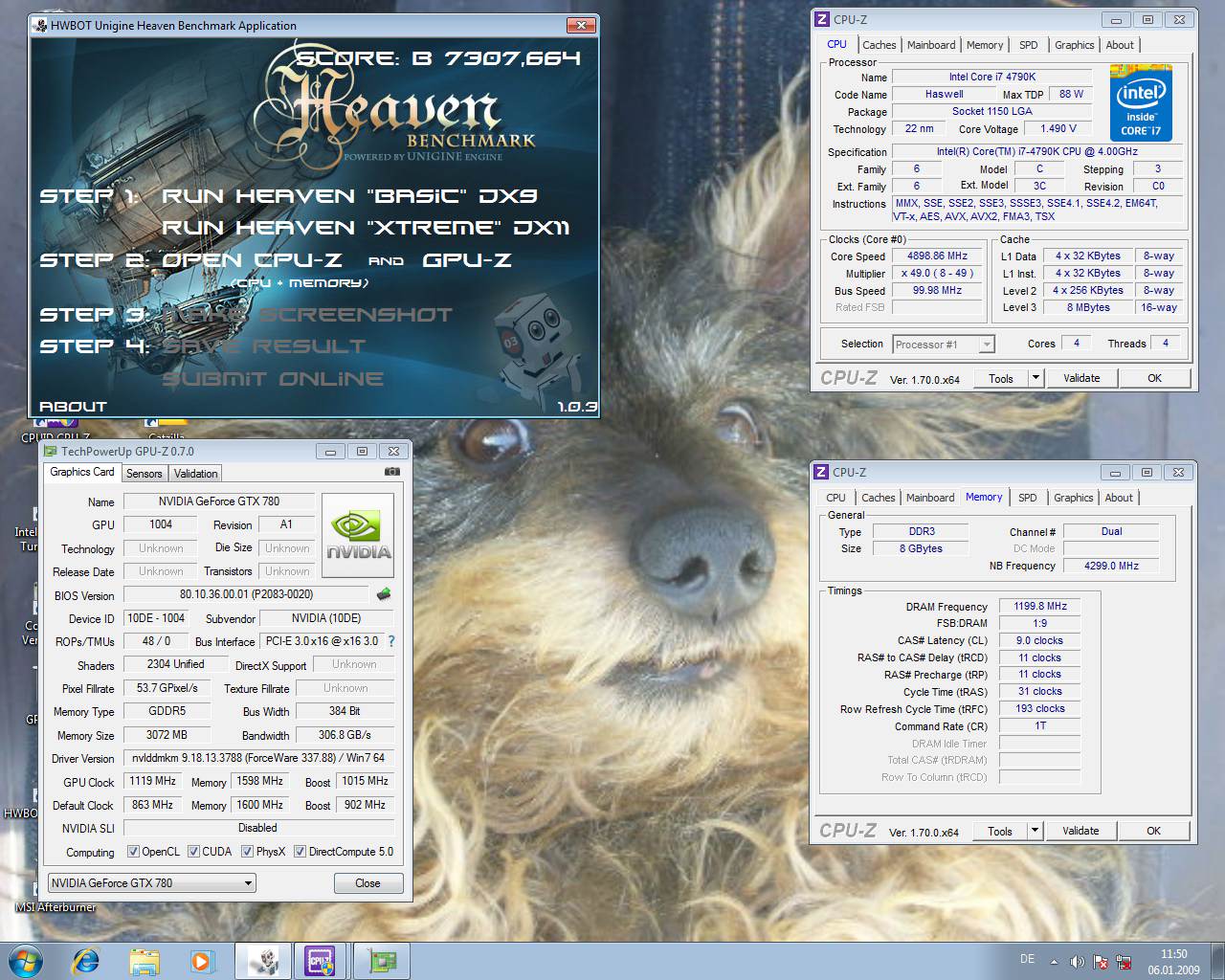Click the network connection tray icon
The image size is (1225, 980).
click(x=1123, y=962)
